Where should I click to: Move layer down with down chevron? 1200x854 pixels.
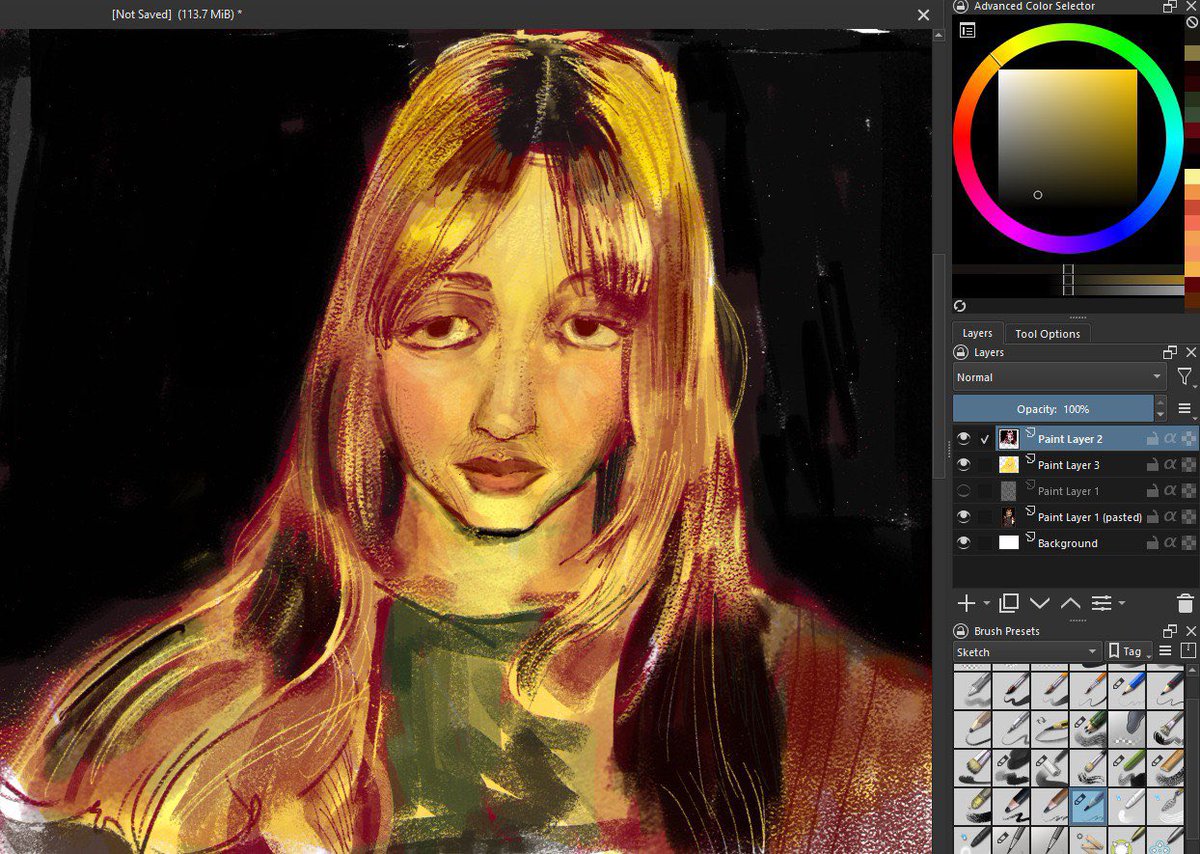pyautogui.click(x=1039, y=603)
